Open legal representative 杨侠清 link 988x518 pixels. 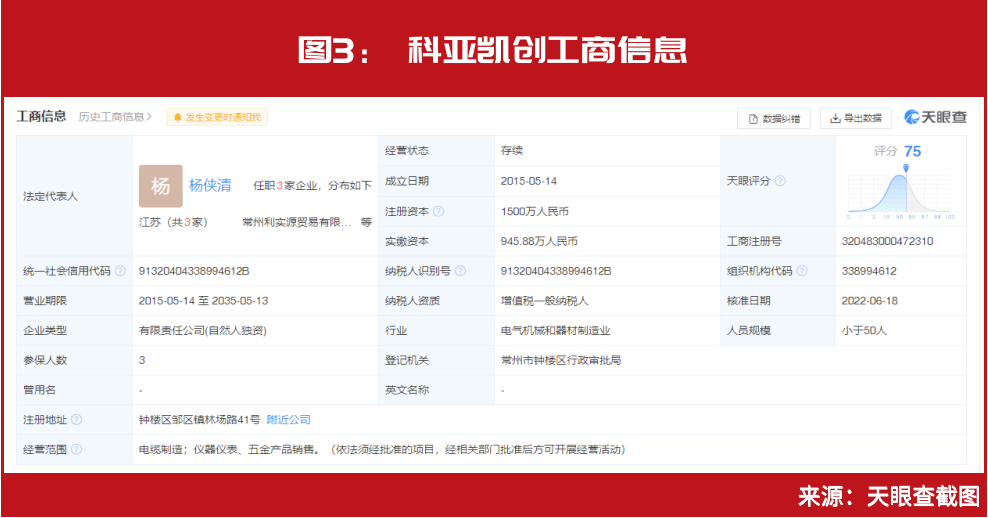(210, 185)
